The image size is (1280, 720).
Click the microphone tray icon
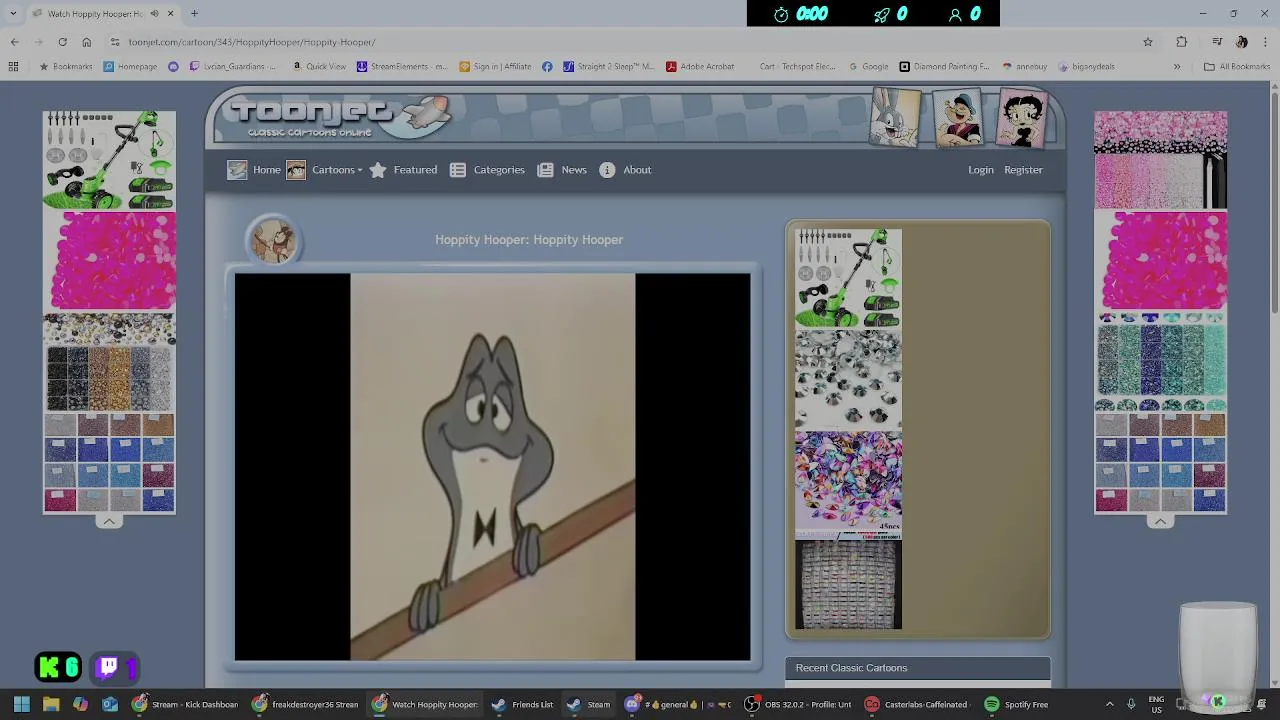[1131, 704]
